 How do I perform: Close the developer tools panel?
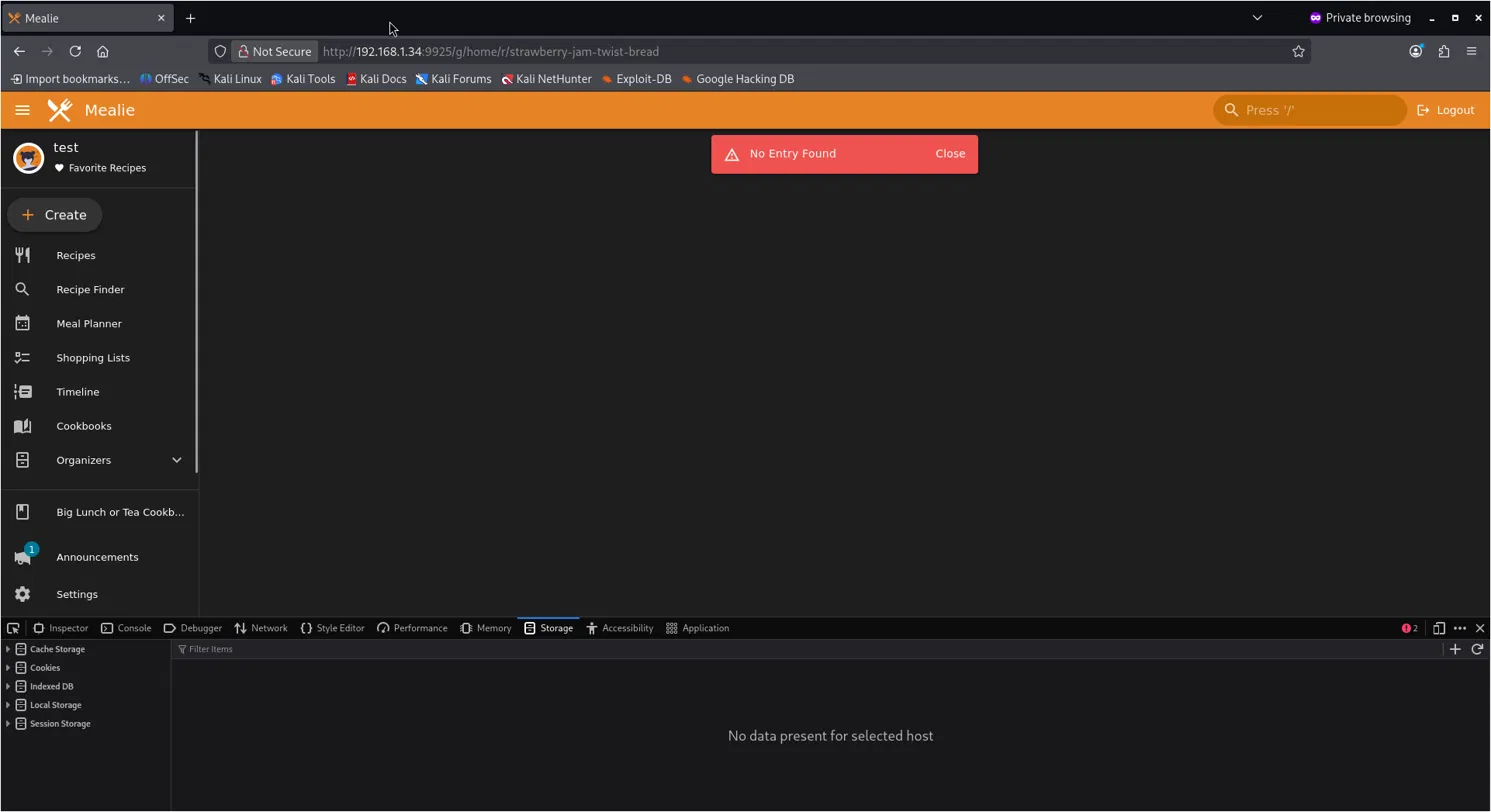(1480, 628)
